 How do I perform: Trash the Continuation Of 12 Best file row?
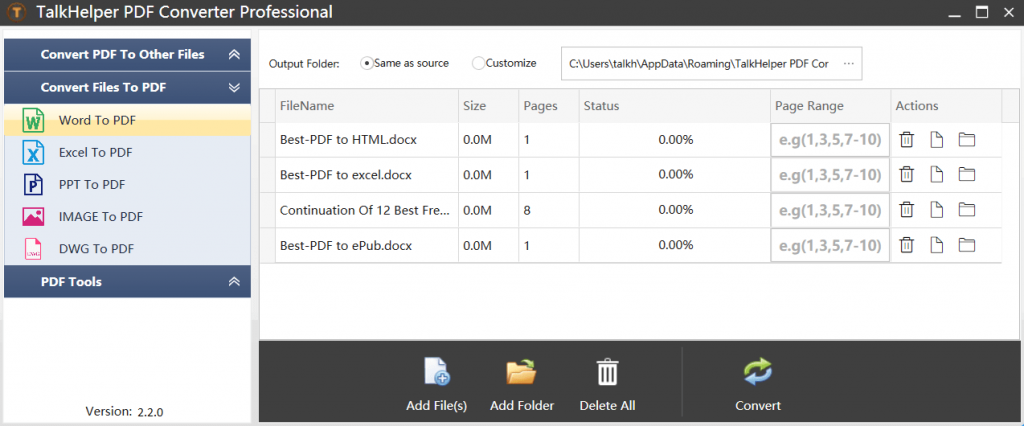pyautogui.click(x=906, y=210)
